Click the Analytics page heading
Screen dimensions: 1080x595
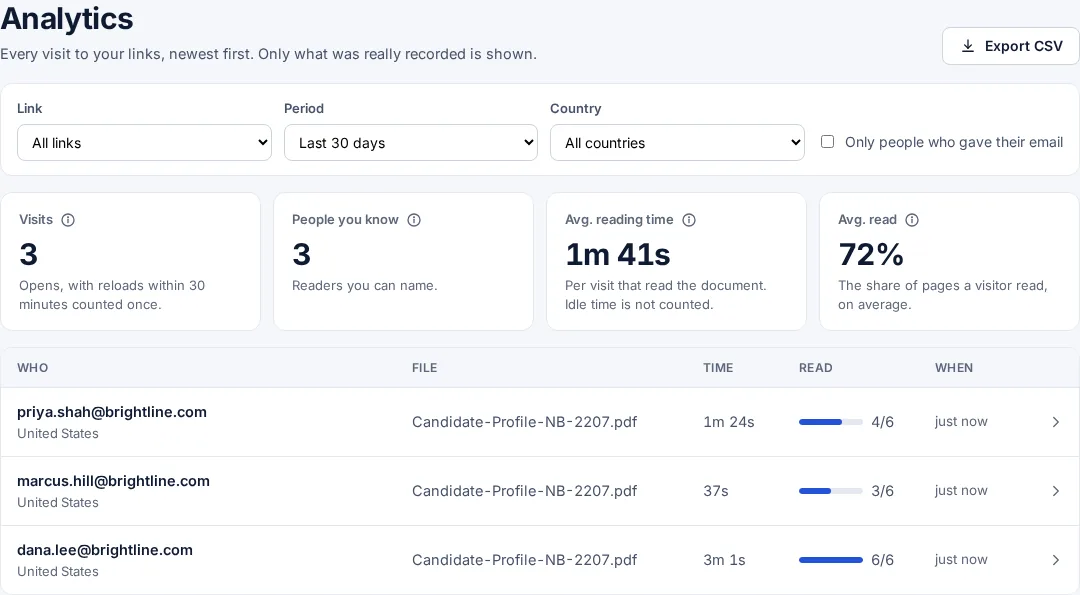(x=67, y=19)
